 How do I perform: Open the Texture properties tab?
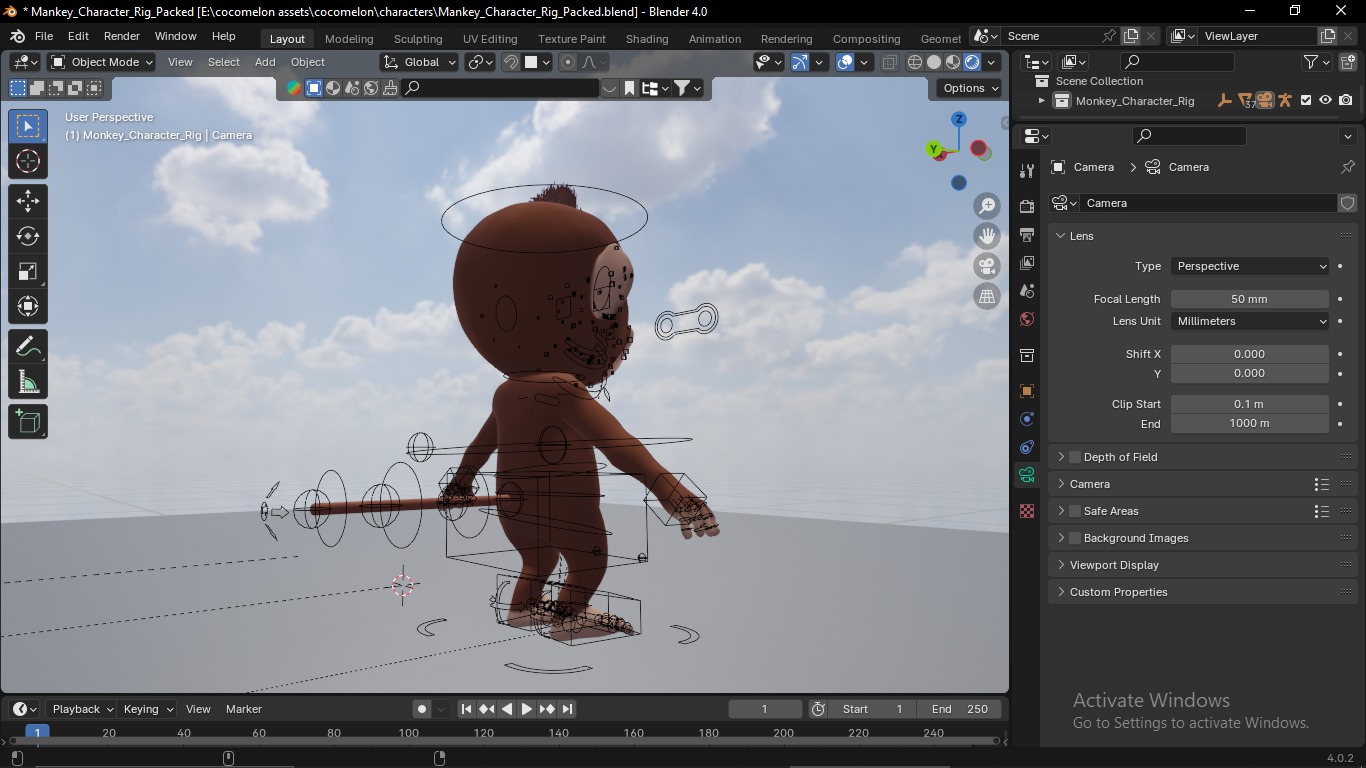tap(1027, 511)
